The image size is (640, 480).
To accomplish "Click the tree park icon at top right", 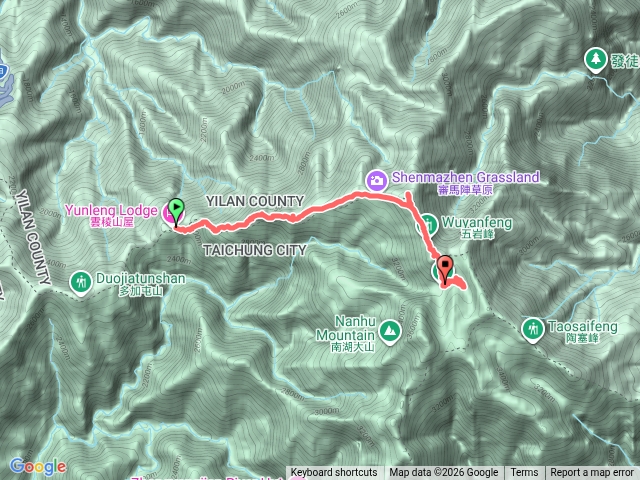I will coord(596,60).
